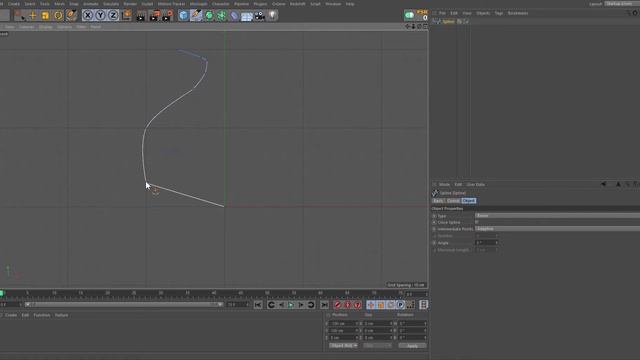640x360 pixels.
Task: Go to the end of animation
Action: (324, 305)
